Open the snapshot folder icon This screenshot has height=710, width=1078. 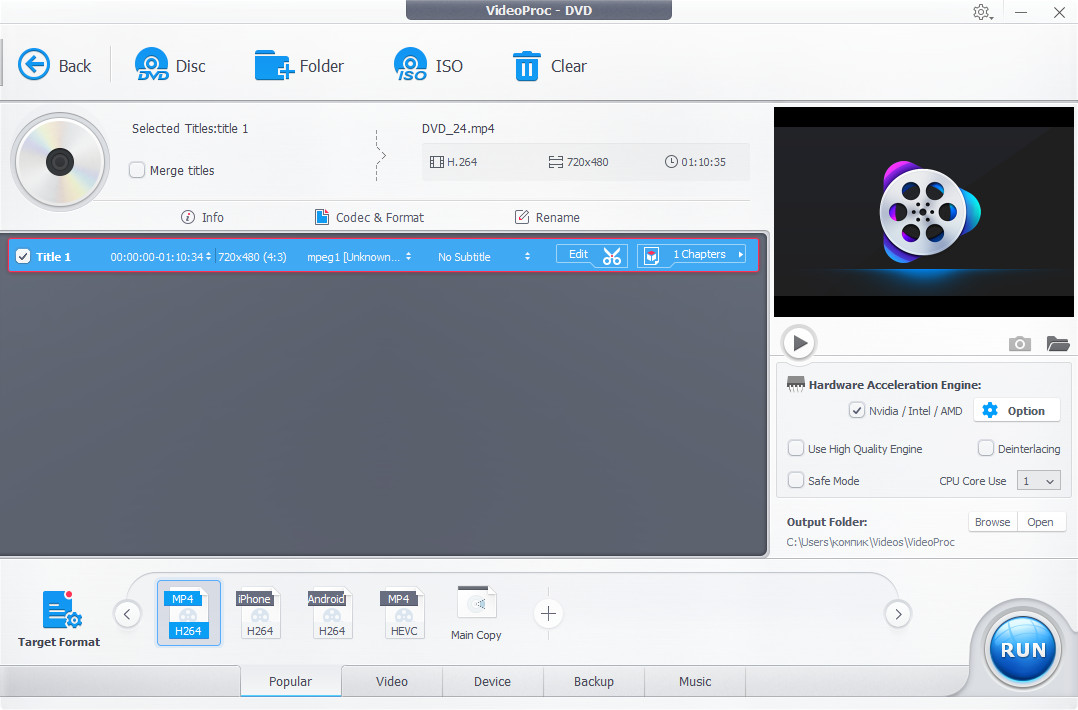tap(1057, 343)
